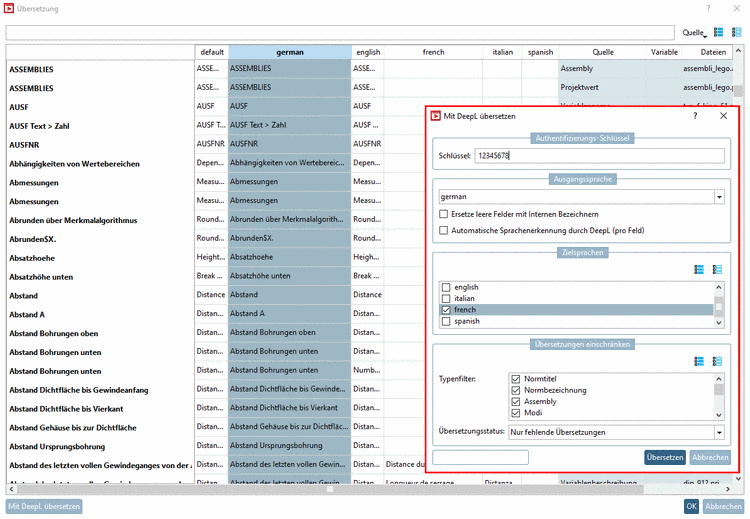This screenshot has width=750, height=519.
Task: Click the english column header
Action: [x=368, y=52]
